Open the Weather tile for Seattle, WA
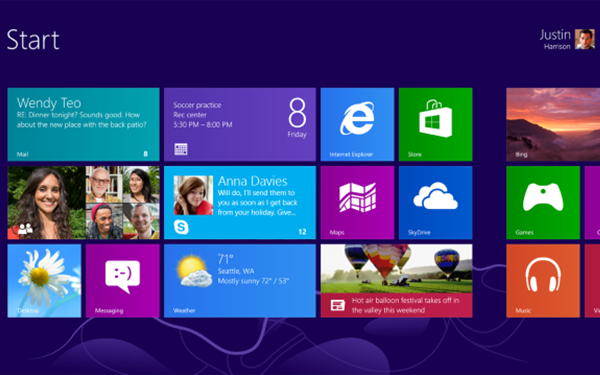The width and height of the screenshot is (600, 375). click(x=240, y=281)
